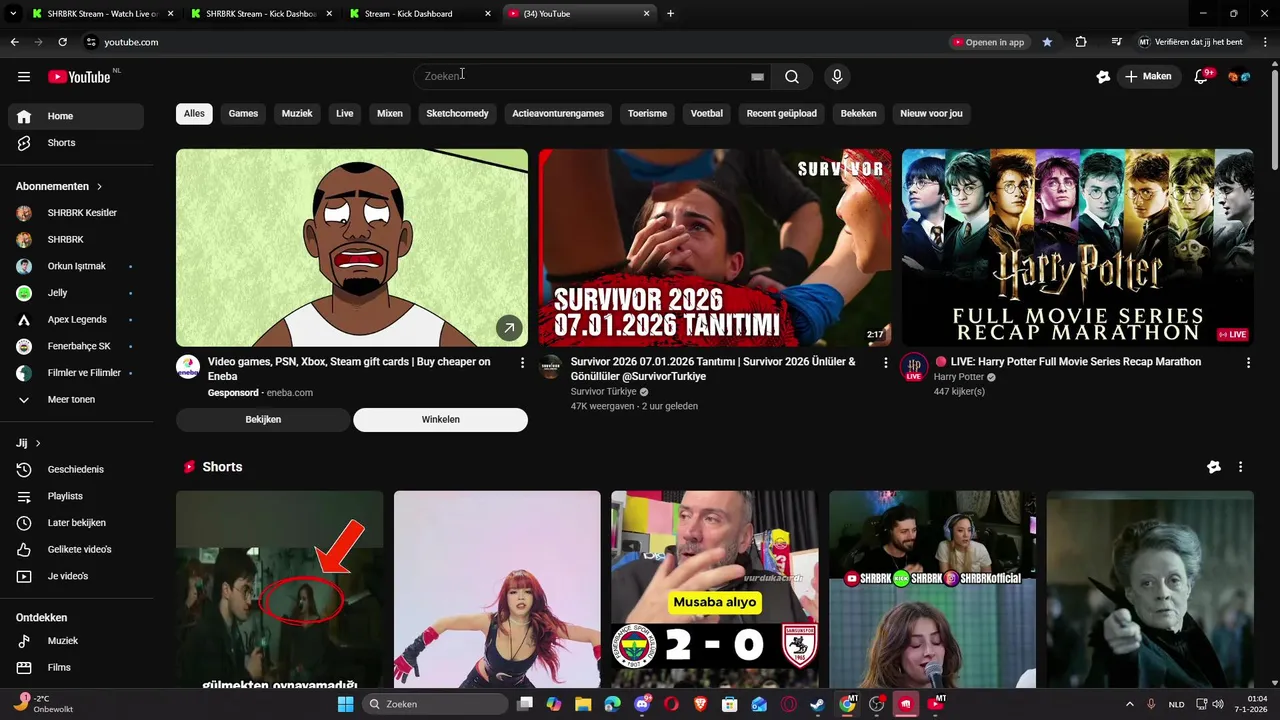
Task: Select the Nieuw voor jou filter chip
Action: [x=931, y=113]
